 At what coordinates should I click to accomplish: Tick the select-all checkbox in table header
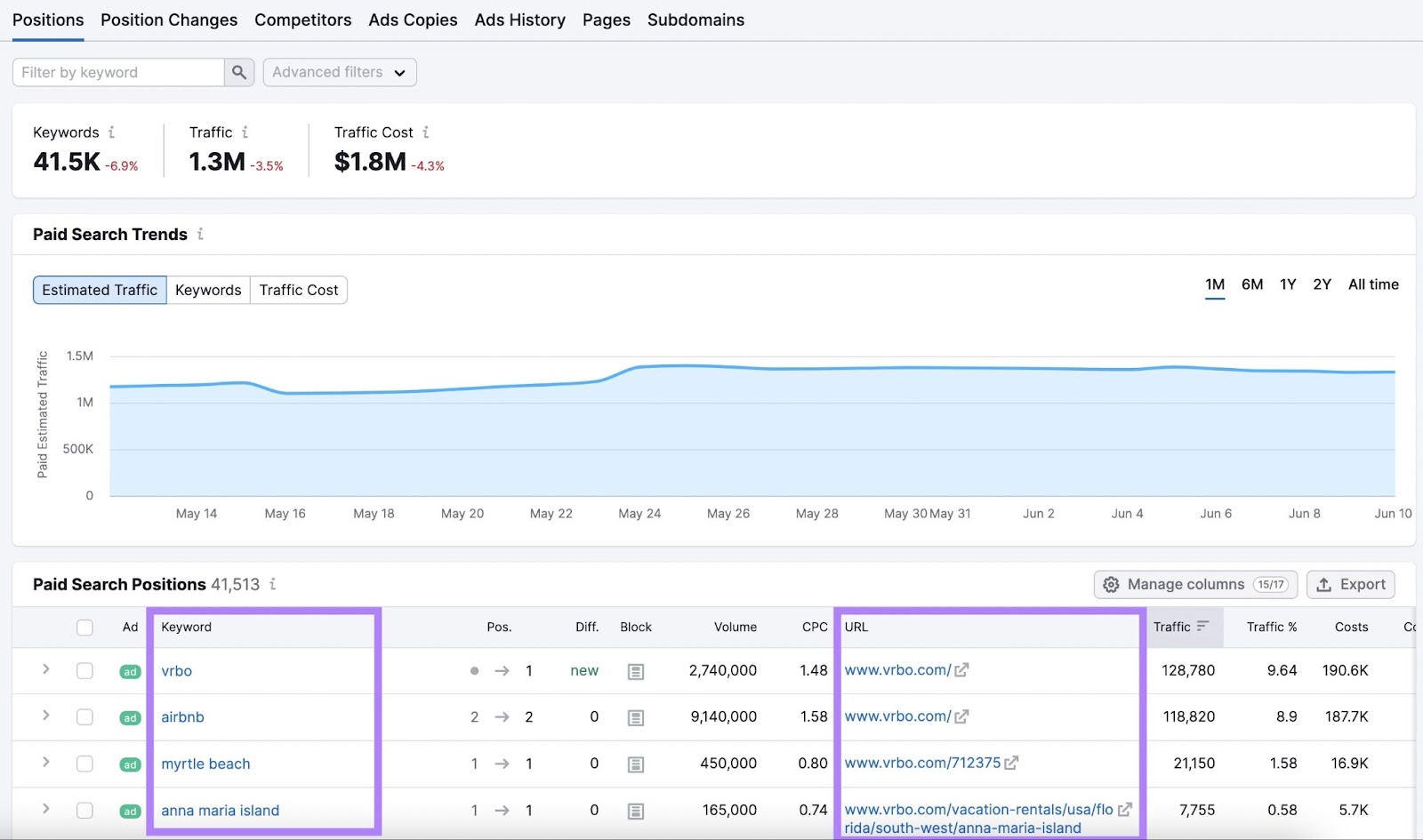84,628
